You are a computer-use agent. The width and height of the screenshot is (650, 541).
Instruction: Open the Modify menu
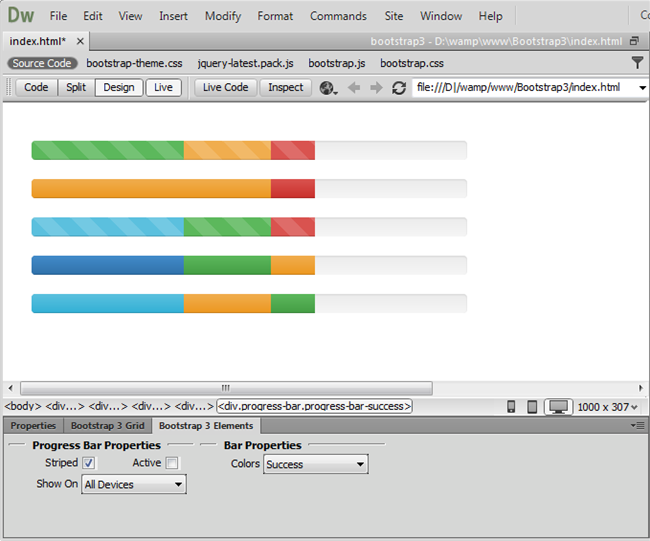click(x=223, y=16)
